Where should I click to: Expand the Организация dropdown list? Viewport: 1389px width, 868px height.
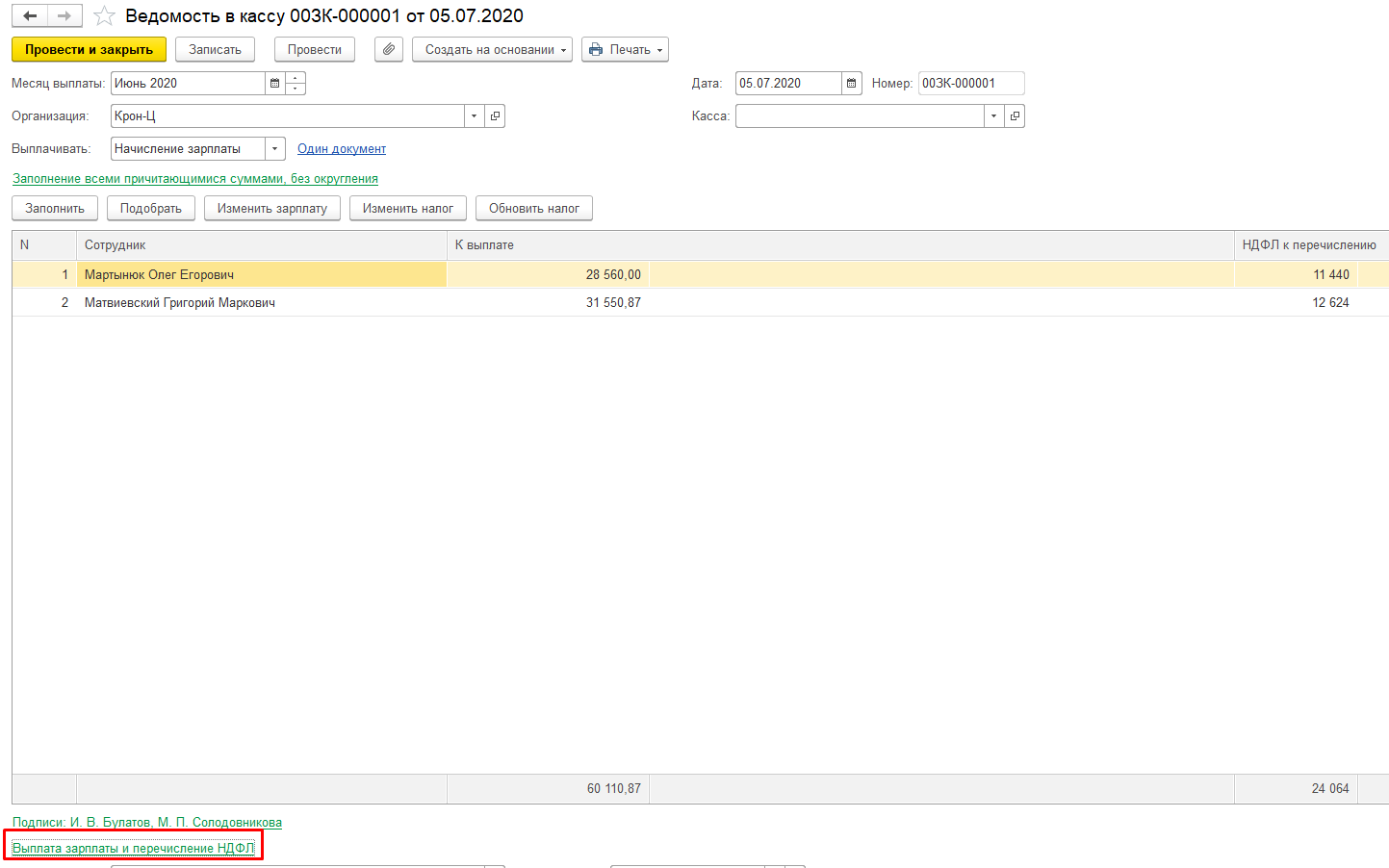coord(474,116)
